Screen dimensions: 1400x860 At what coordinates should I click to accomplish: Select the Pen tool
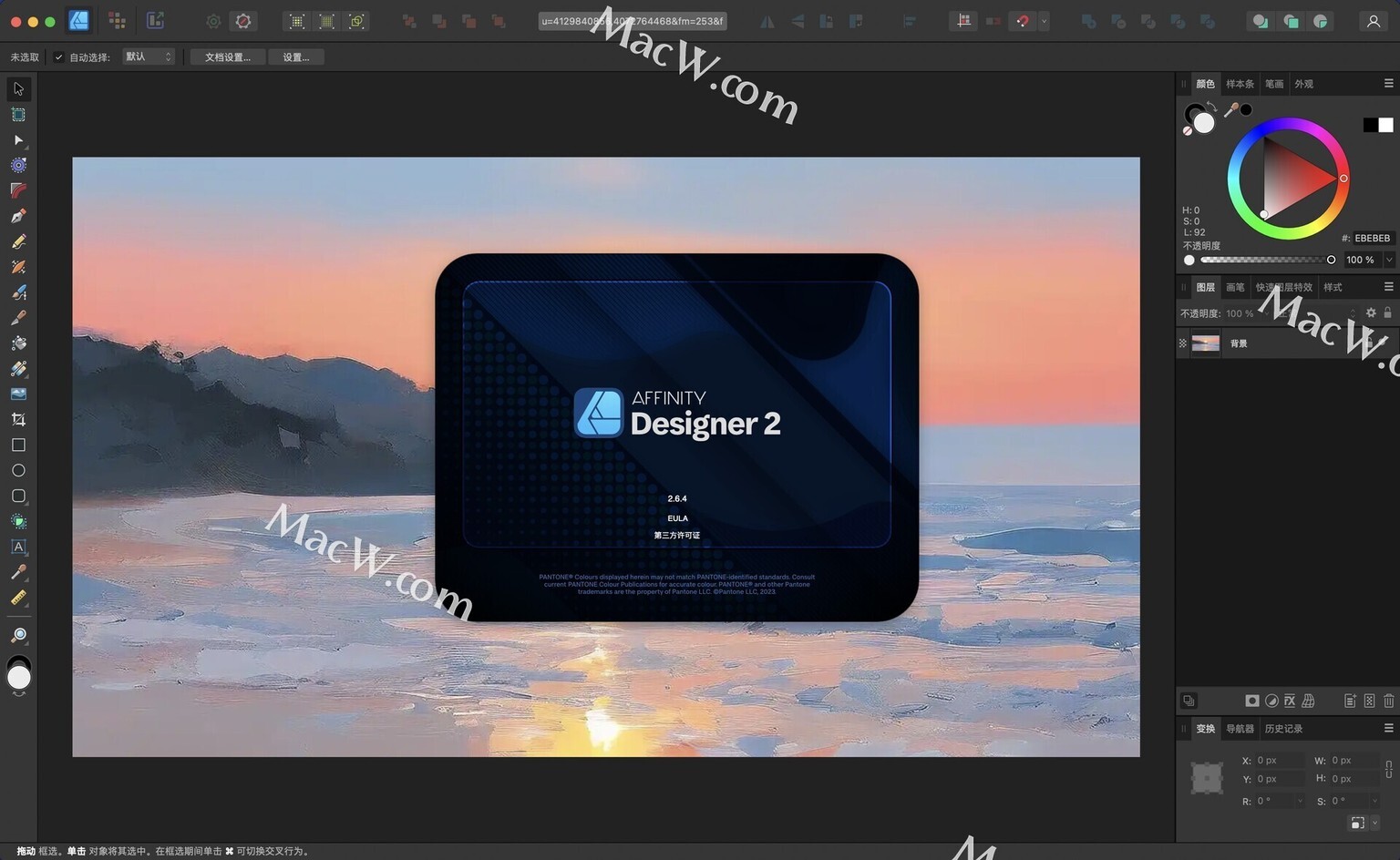tap(18, 216)
